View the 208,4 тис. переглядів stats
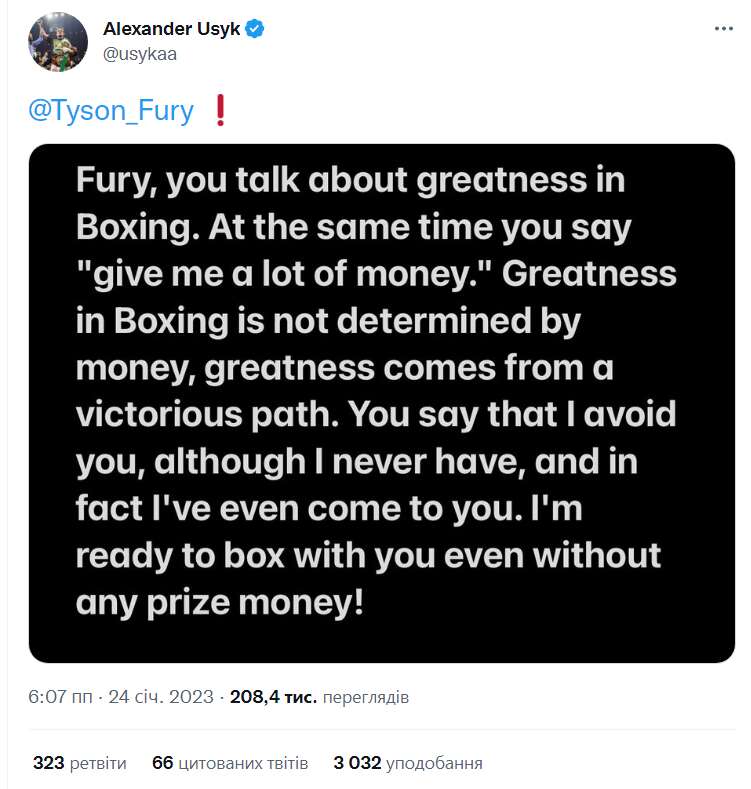The image size is (751, 789). click(x=319, y=697)
